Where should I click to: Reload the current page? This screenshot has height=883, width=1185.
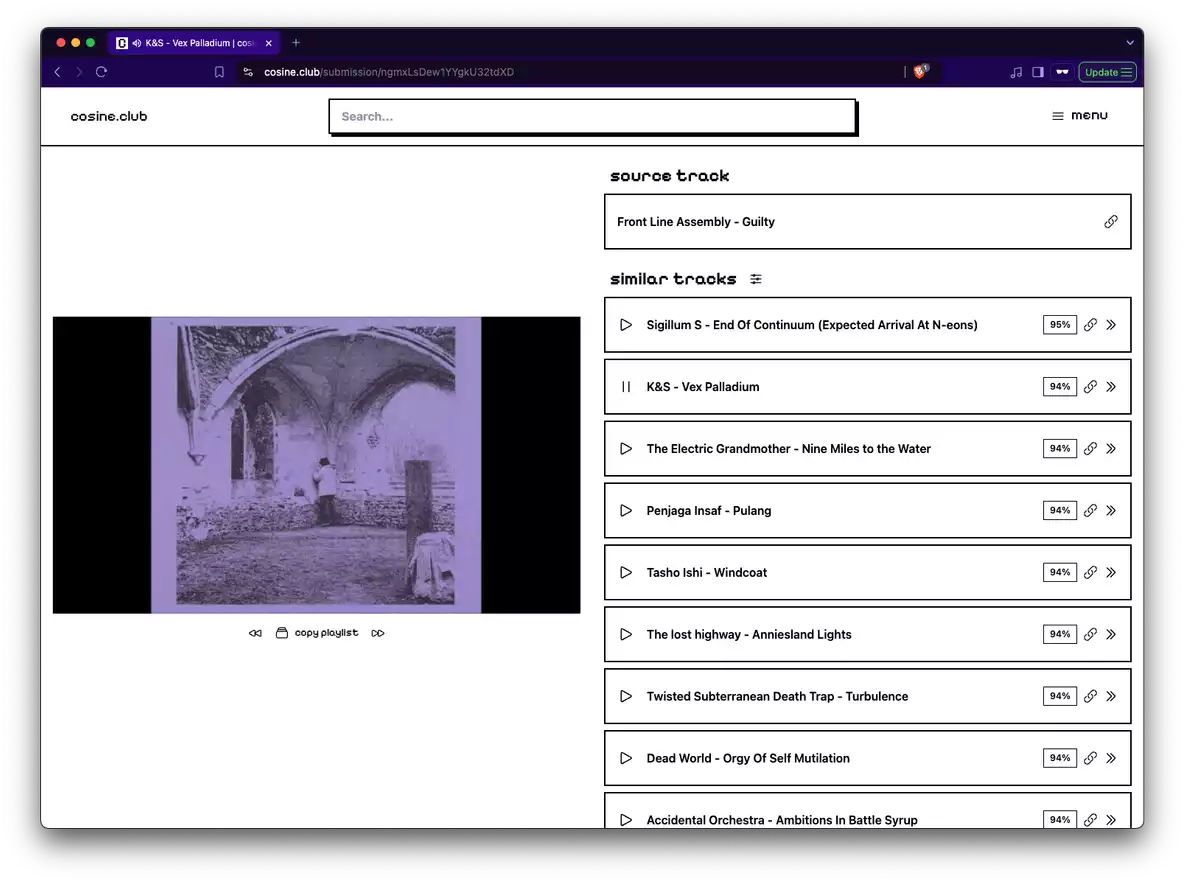pyautogui.click(x=101, y=72)
